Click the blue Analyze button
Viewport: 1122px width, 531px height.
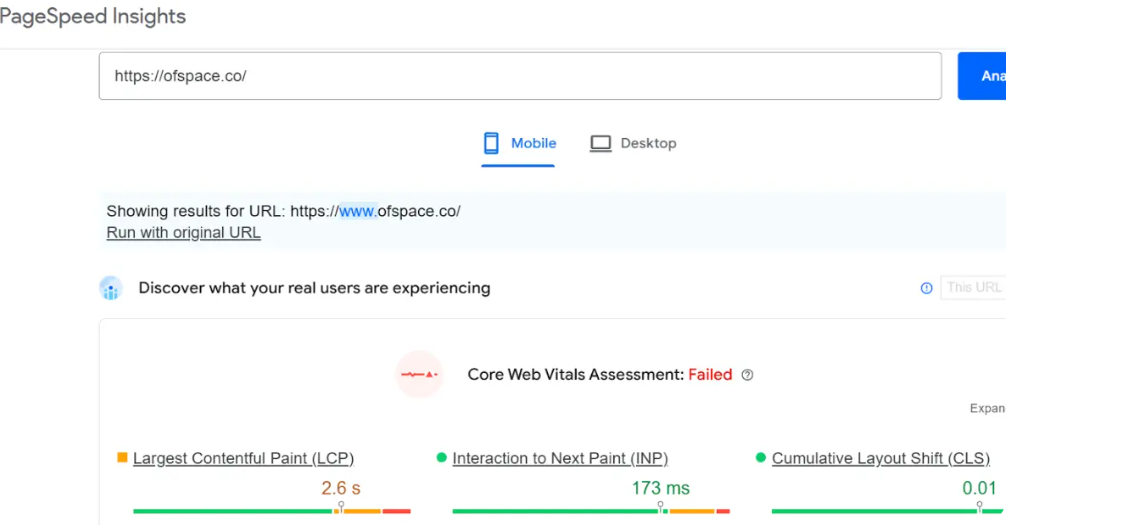[x=982, y=76]
